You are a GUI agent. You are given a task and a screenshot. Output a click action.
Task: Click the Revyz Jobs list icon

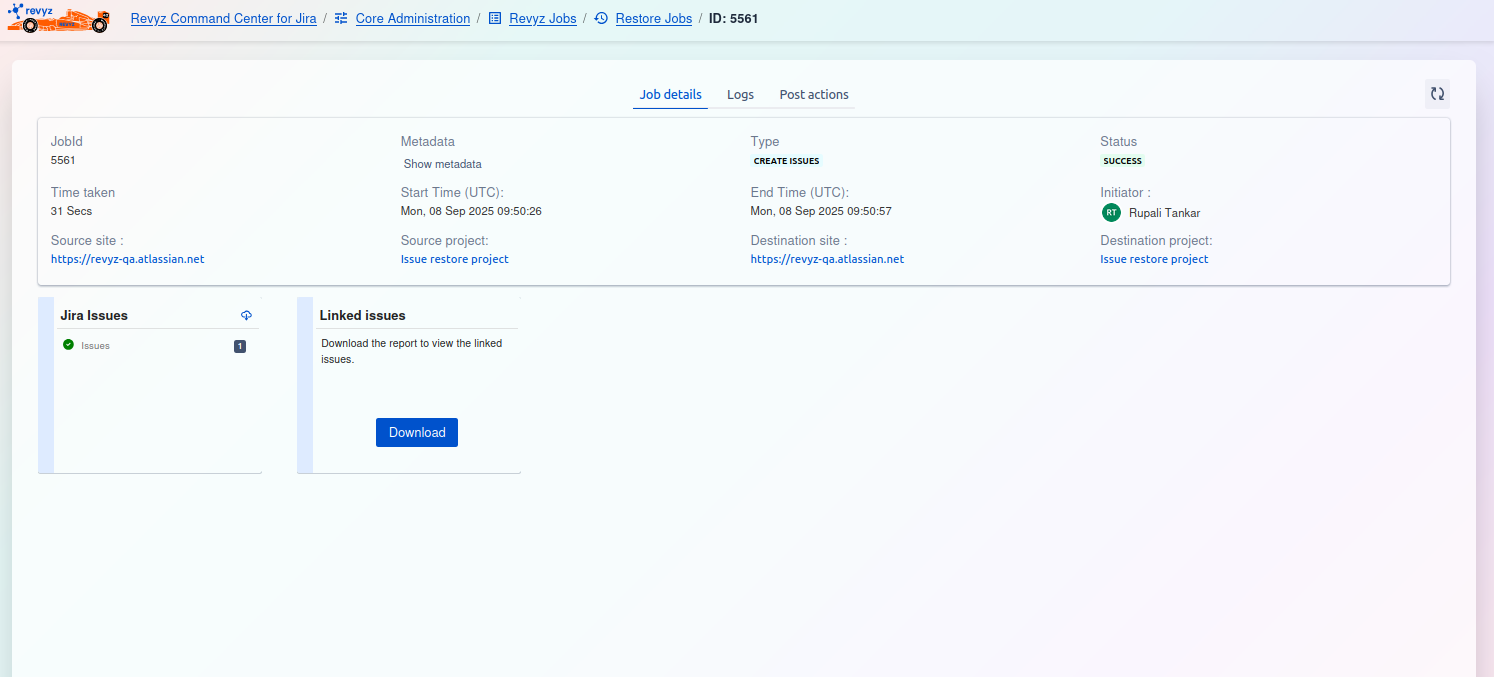[x=495, y=18]
